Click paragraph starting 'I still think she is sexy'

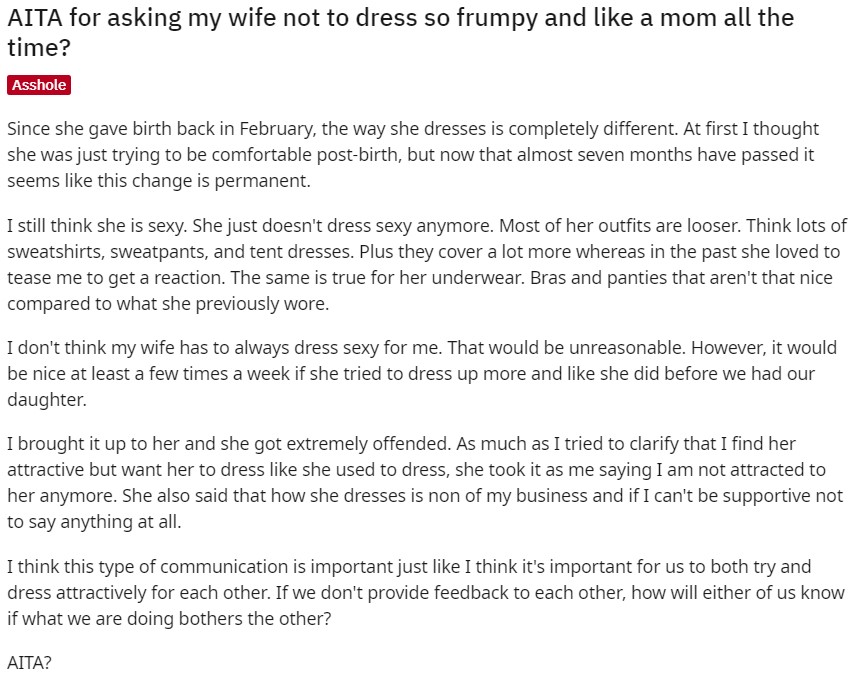[x=427, y=265]
